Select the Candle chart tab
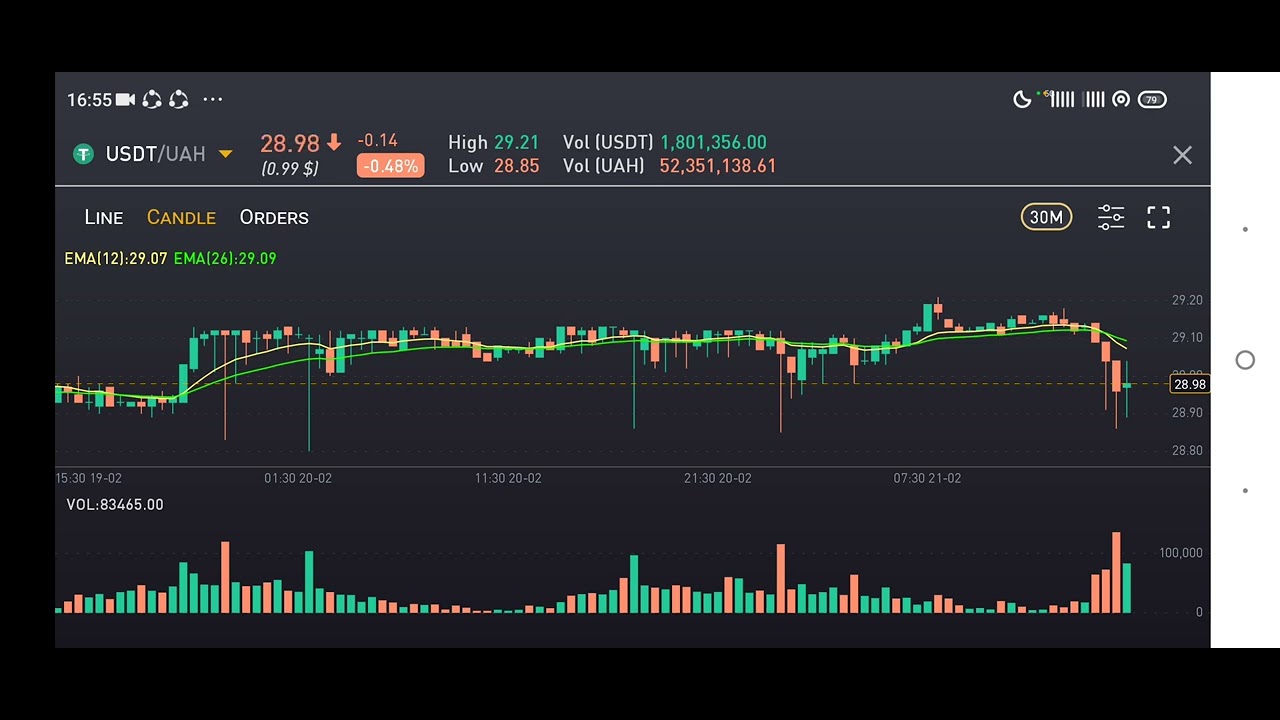This screenshot has height=720, width=1280. [x=181, y=217]
